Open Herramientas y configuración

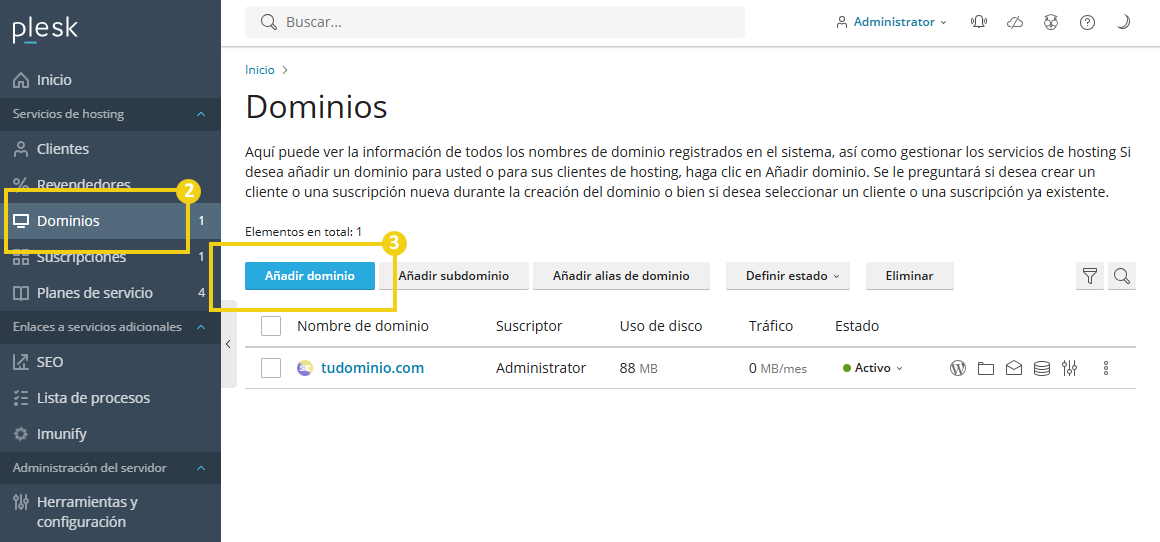[x=110, y=512]
